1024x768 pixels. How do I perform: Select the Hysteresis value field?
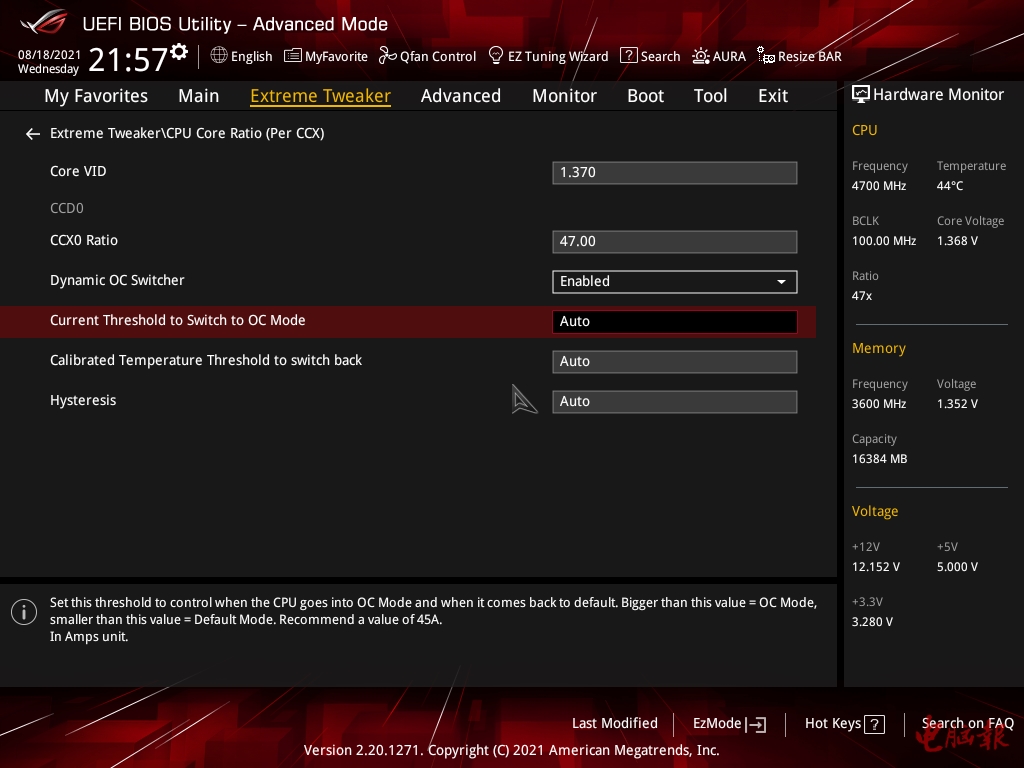(x=674, y=402)
